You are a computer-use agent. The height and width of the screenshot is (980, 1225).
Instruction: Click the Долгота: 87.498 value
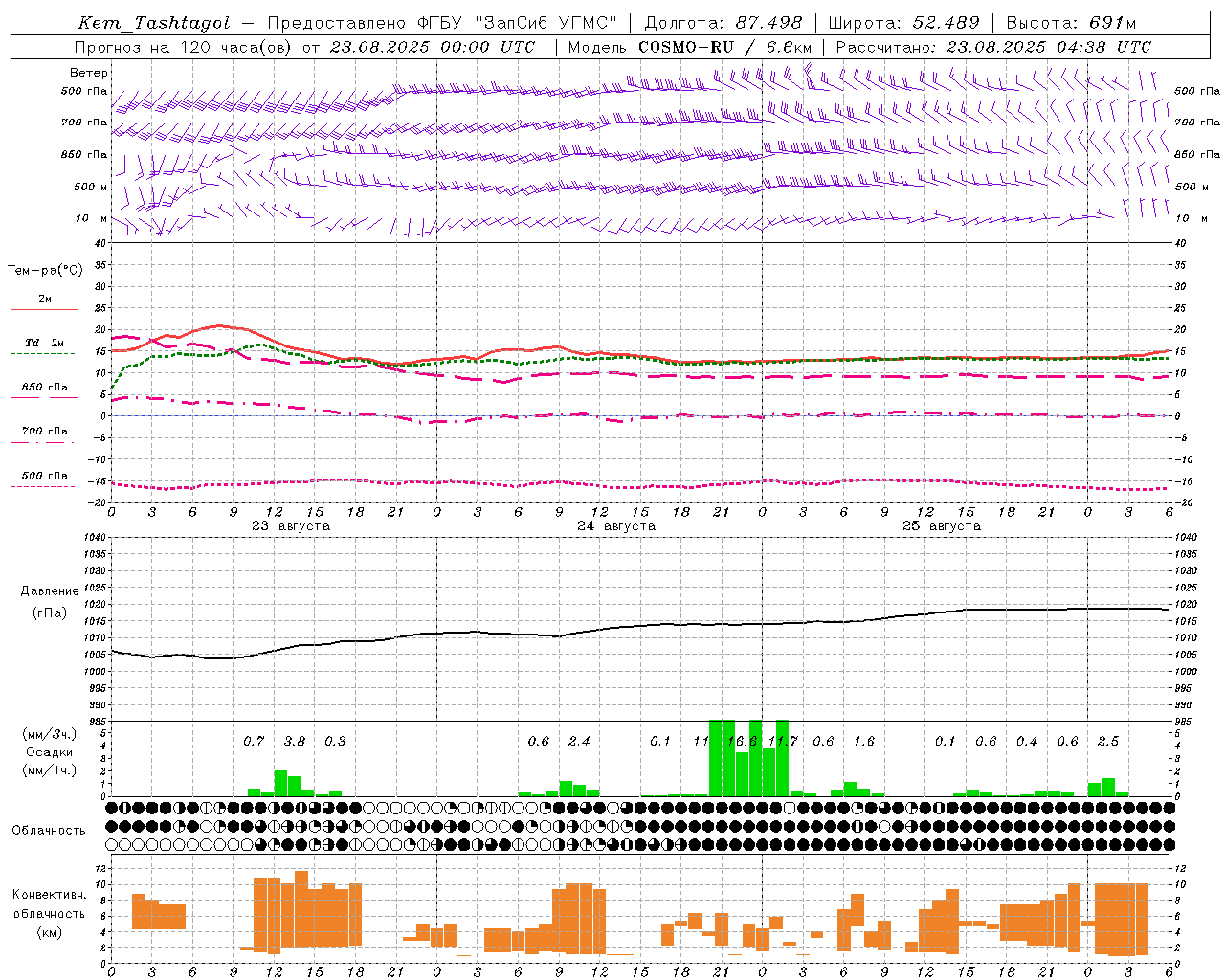coord(724,23)
